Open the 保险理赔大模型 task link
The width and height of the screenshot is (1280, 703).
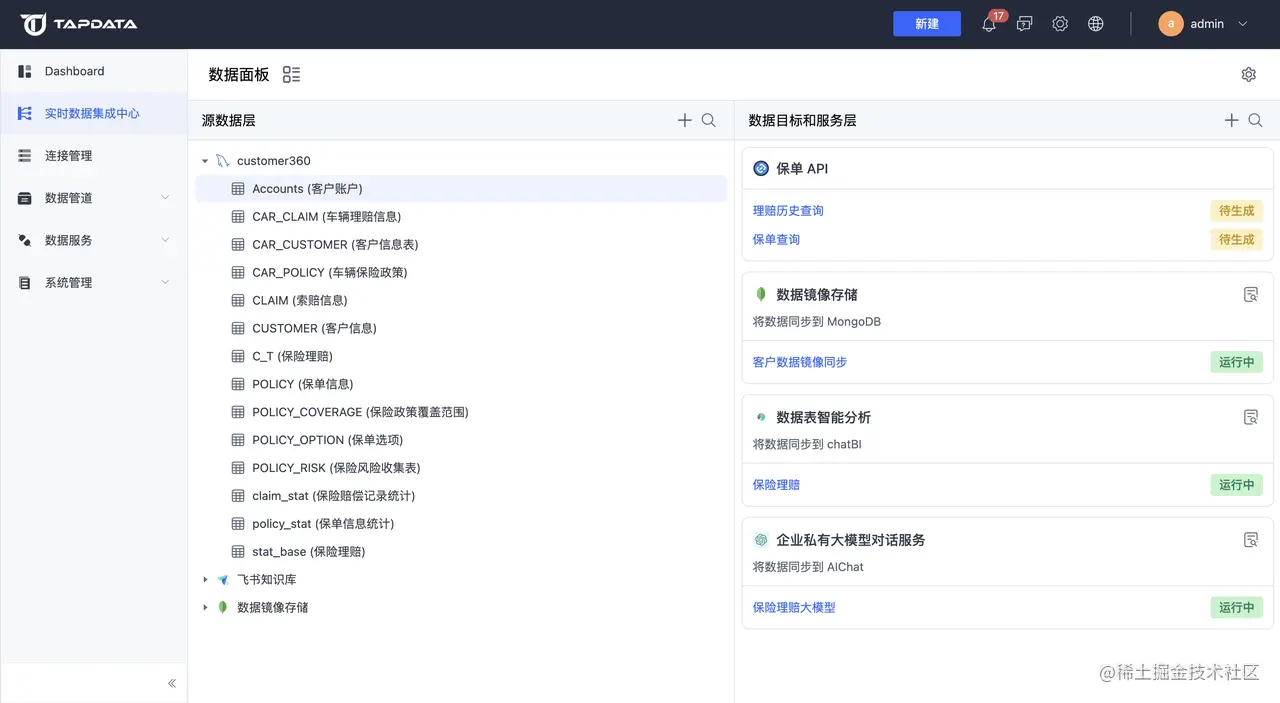tap(794, 607)
